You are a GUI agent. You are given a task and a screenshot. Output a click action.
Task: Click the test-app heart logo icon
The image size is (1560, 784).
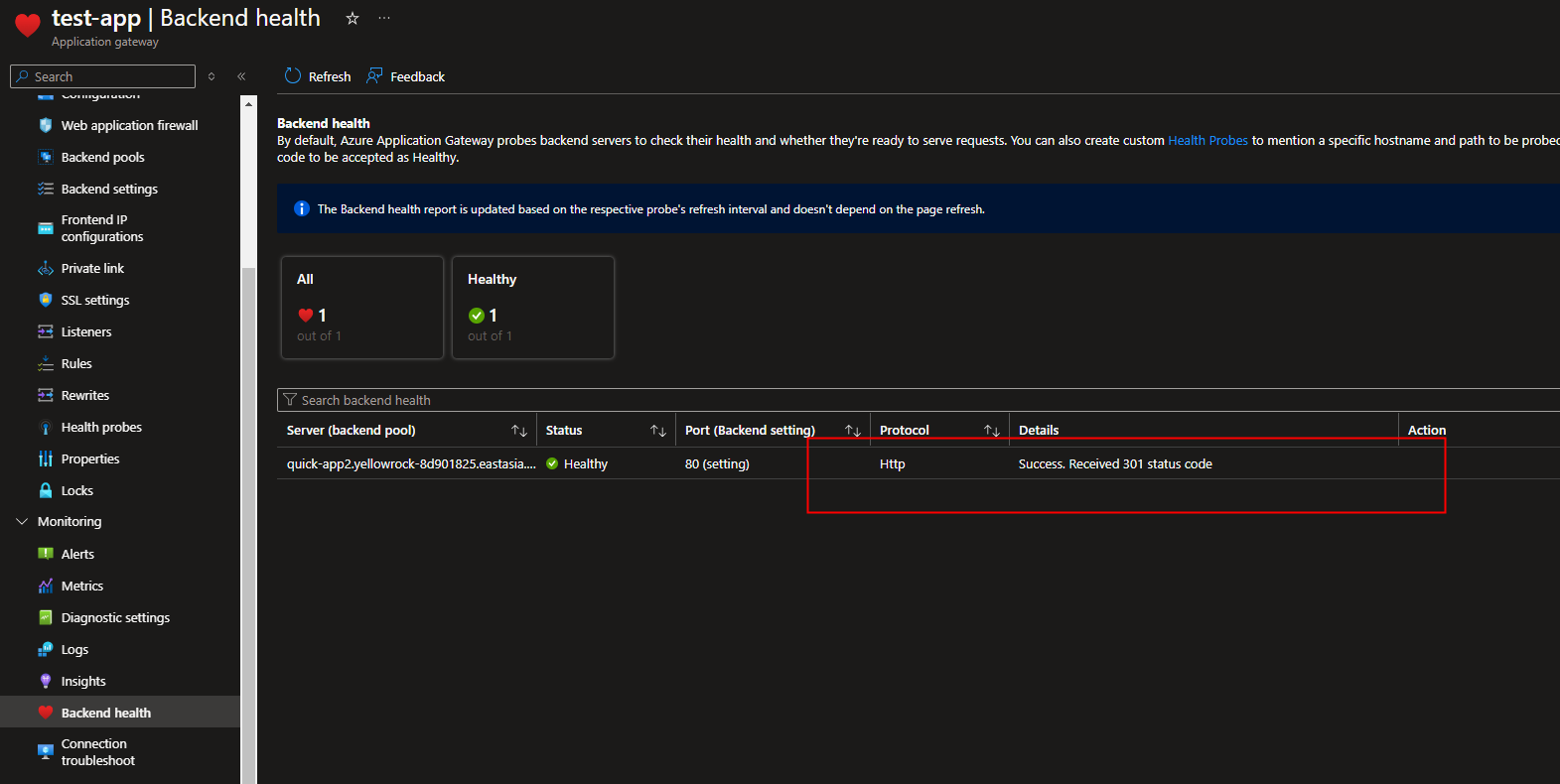pos(28,25)
